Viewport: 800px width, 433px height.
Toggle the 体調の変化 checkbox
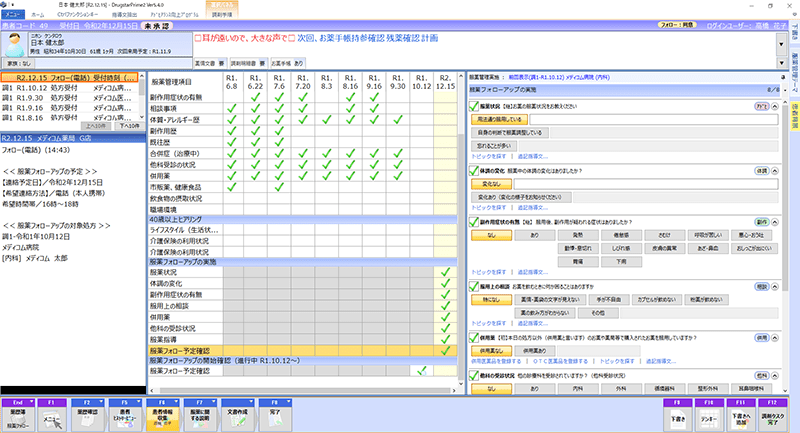(x=473, y=171)
